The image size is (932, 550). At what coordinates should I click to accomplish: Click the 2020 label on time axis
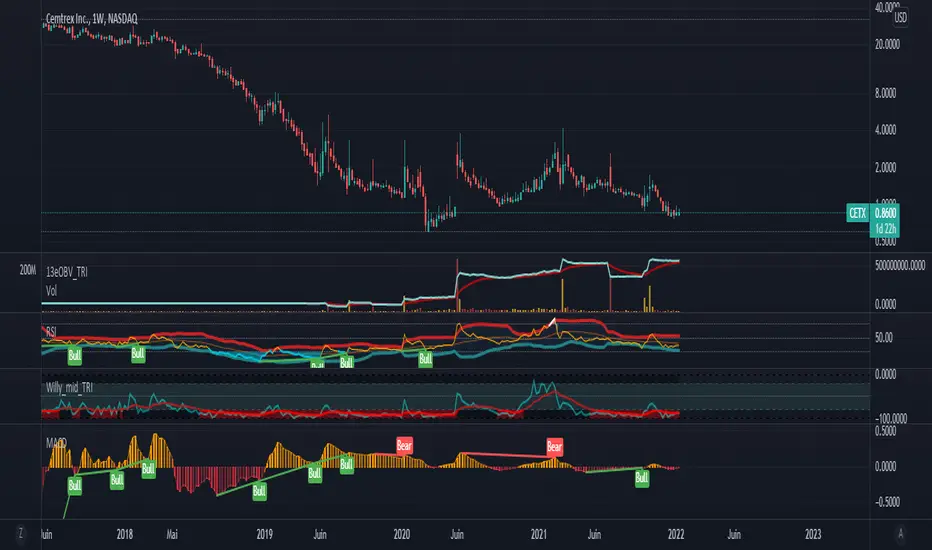[x=402, y=534]
